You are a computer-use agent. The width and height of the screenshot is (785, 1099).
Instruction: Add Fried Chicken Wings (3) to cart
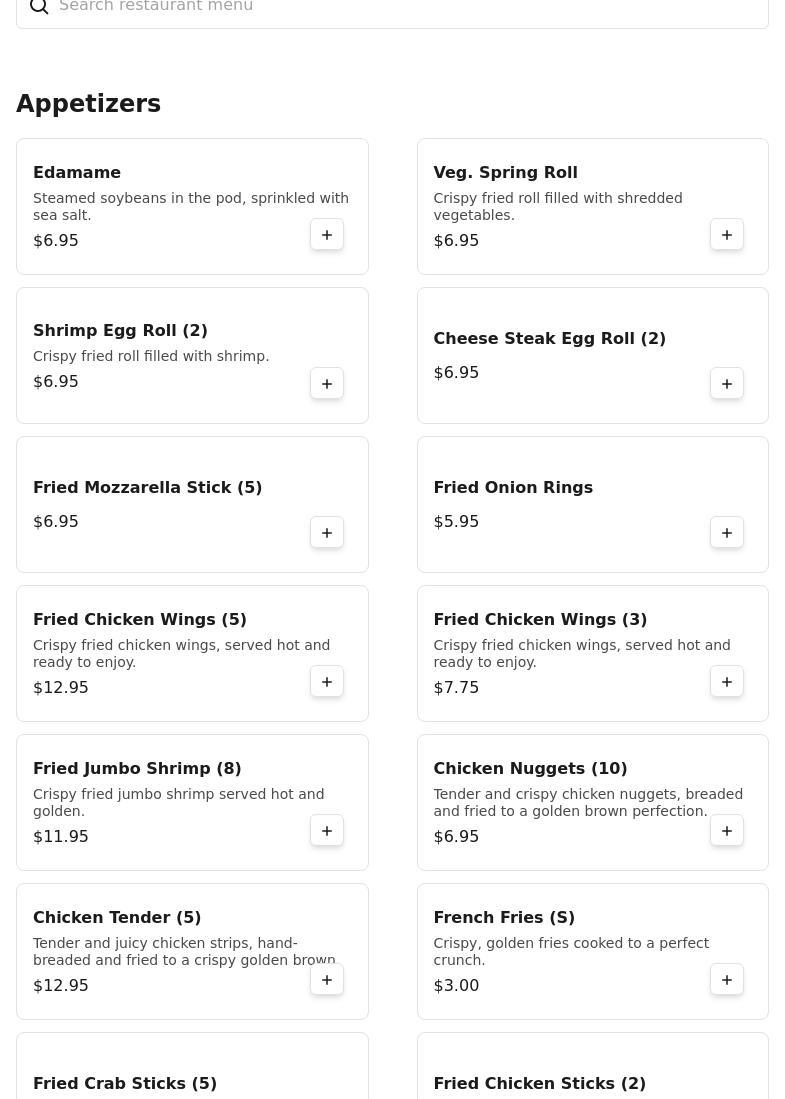[727, 681]
